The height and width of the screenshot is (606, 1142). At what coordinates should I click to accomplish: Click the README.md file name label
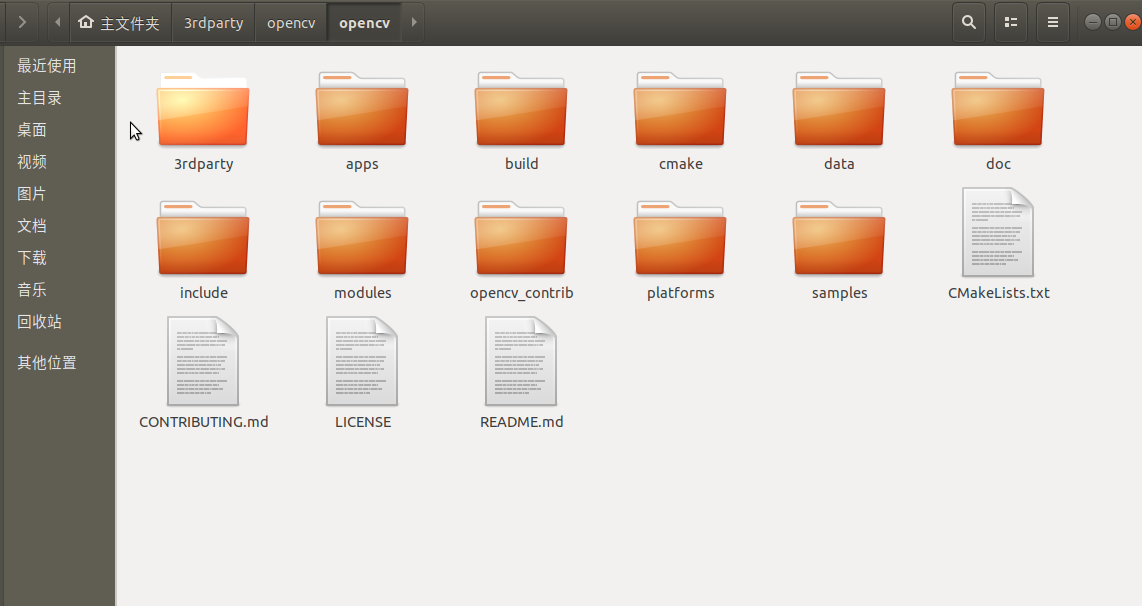pos(521,422)
